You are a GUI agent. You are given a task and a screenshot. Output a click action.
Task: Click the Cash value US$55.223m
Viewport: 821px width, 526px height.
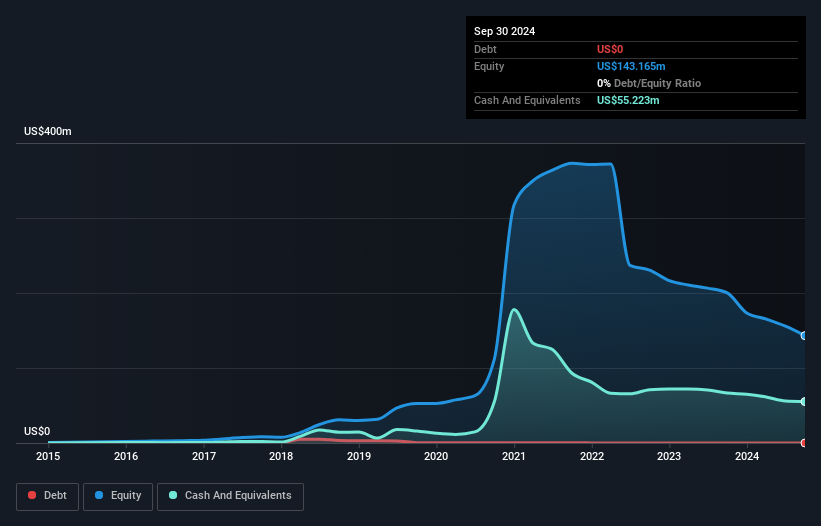[628, 100]
